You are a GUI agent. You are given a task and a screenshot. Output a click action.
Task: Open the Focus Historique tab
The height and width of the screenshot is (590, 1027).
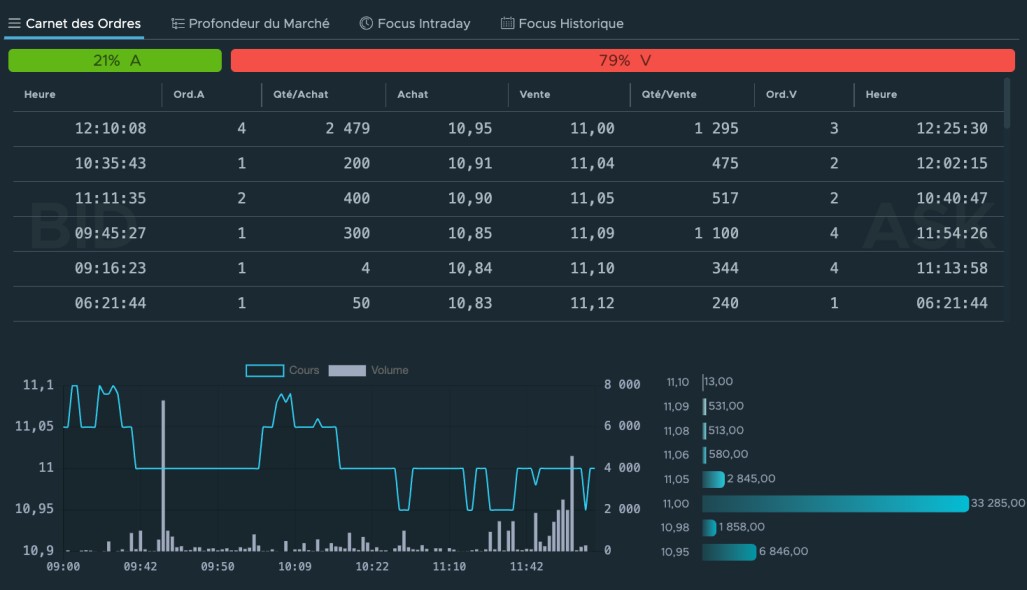click(x=570, y=23)
